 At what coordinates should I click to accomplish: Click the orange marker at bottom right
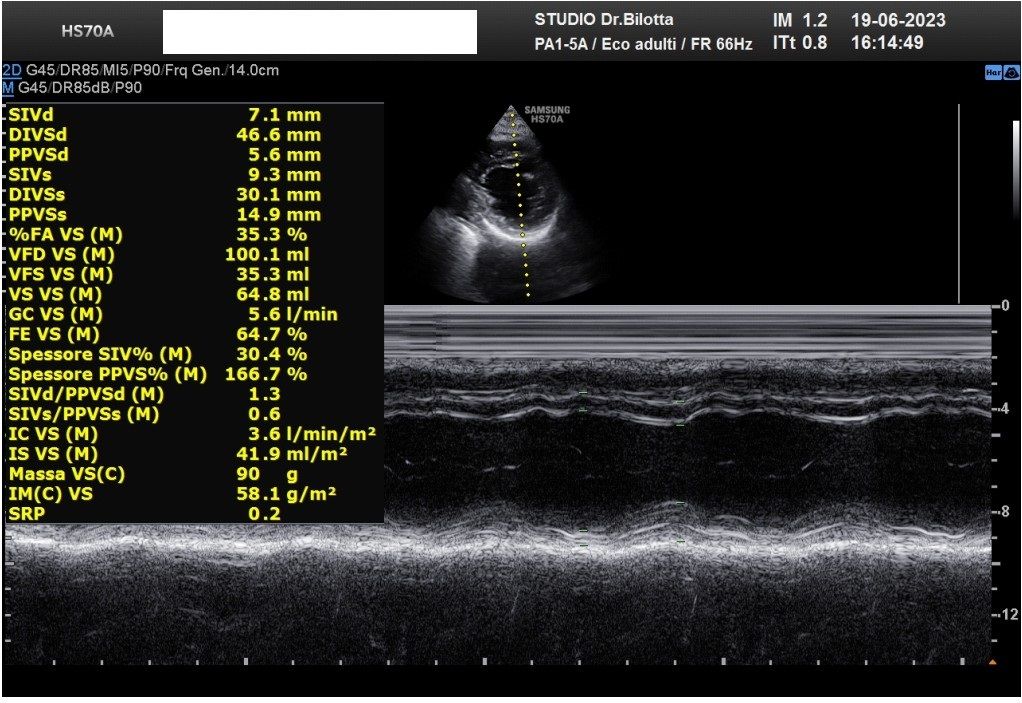click(992, 662)
